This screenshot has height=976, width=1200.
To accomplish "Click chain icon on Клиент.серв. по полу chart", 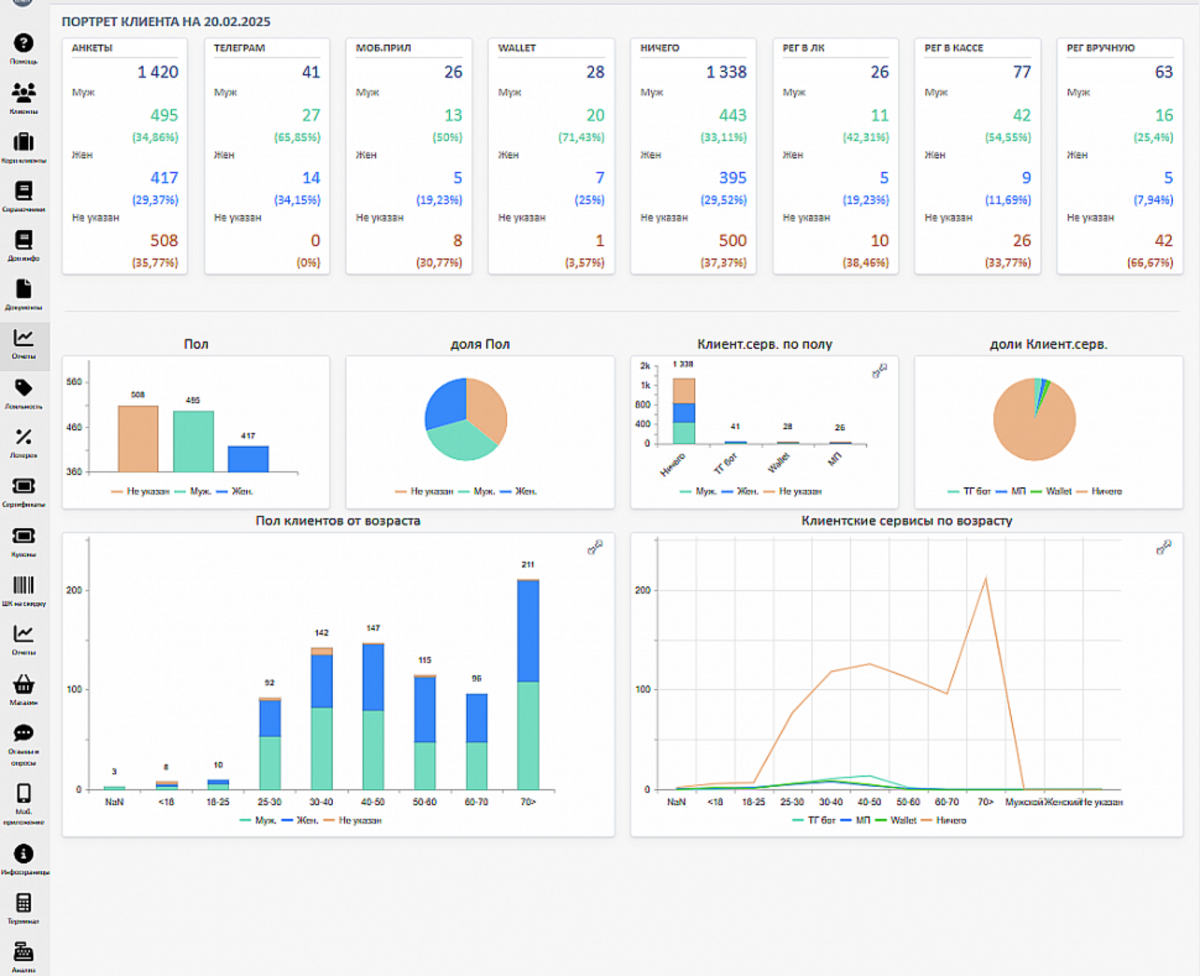I will (x=880, y=371).
